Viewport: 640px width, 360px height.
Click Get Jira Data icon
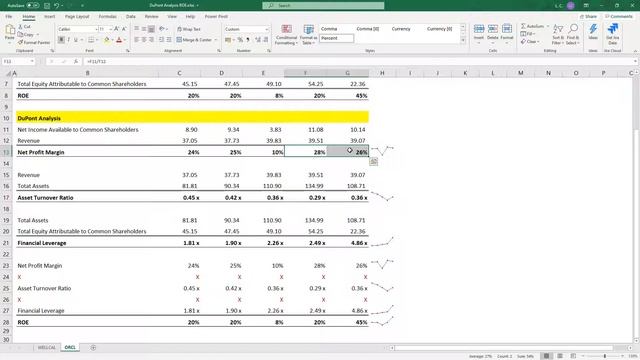612,29
